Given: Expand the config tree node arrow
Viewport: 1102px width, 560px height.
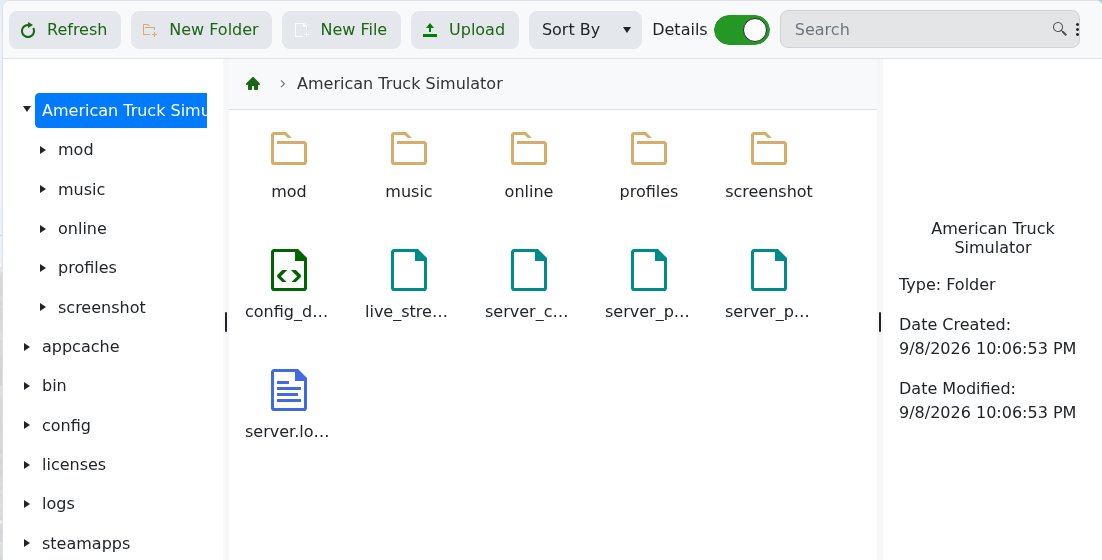Looking at the screenshot, I should click(x=27, y=425).
